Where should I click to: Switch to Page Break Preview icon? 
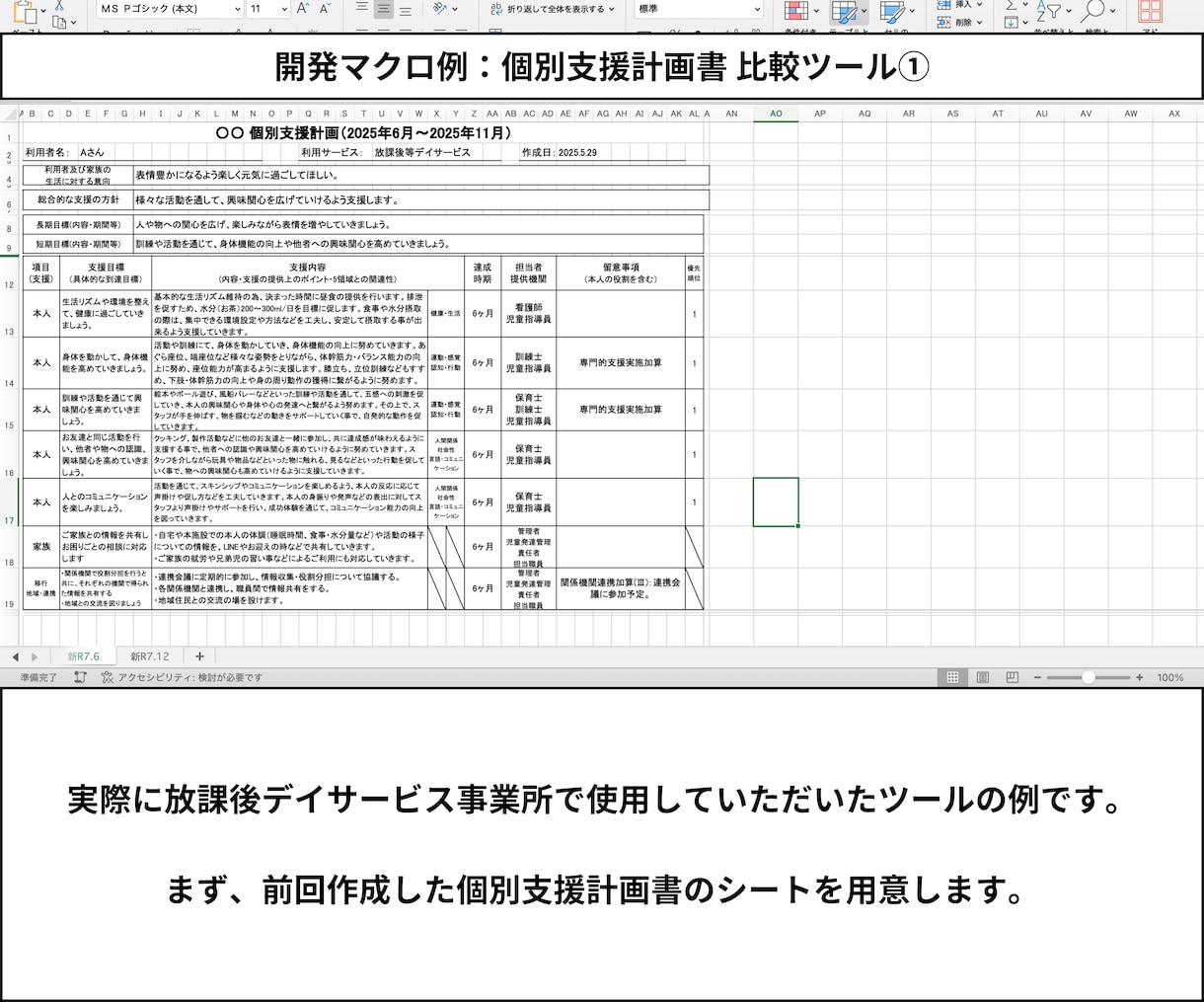click(1013, 677)
